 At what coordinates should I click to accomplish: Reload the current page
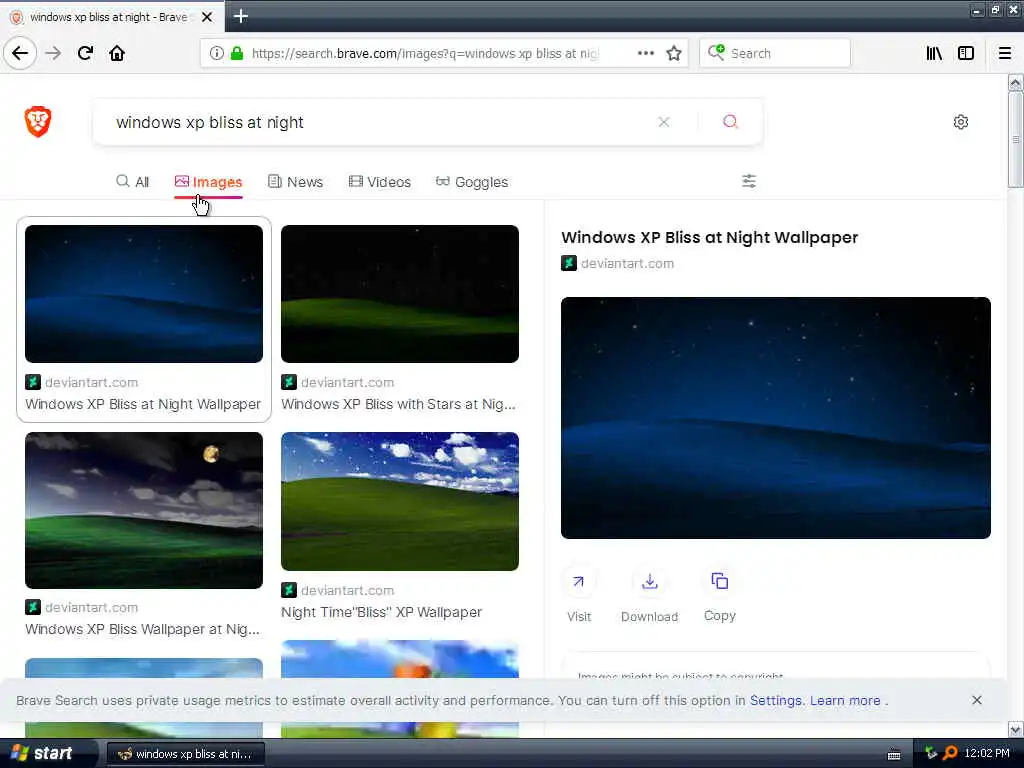(85, 54)
